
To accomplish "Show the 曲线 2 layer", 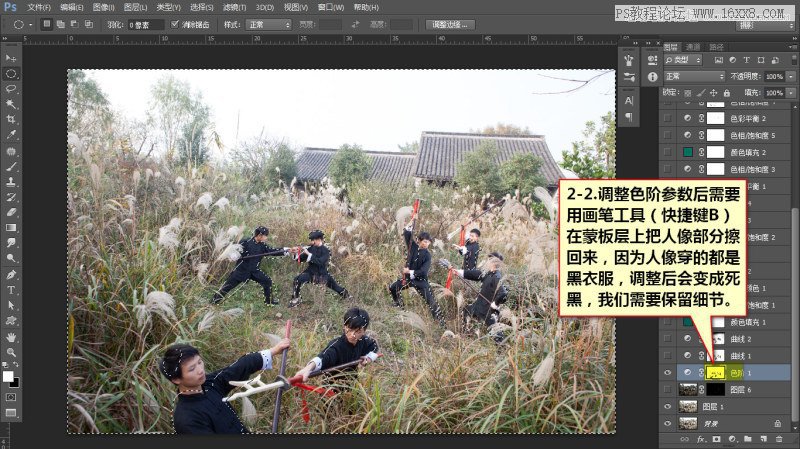I will click(x=667, y=339).
